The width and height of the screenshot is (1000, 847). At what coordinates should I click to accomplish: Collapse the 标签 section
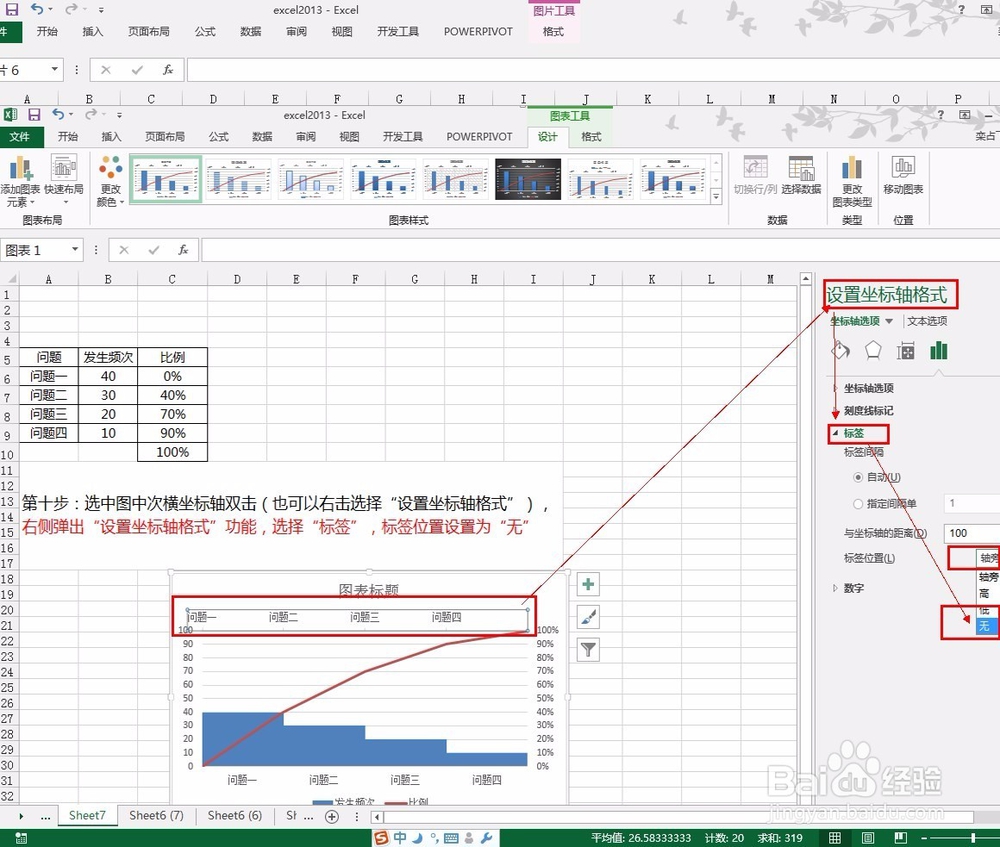tap(853, 433)
